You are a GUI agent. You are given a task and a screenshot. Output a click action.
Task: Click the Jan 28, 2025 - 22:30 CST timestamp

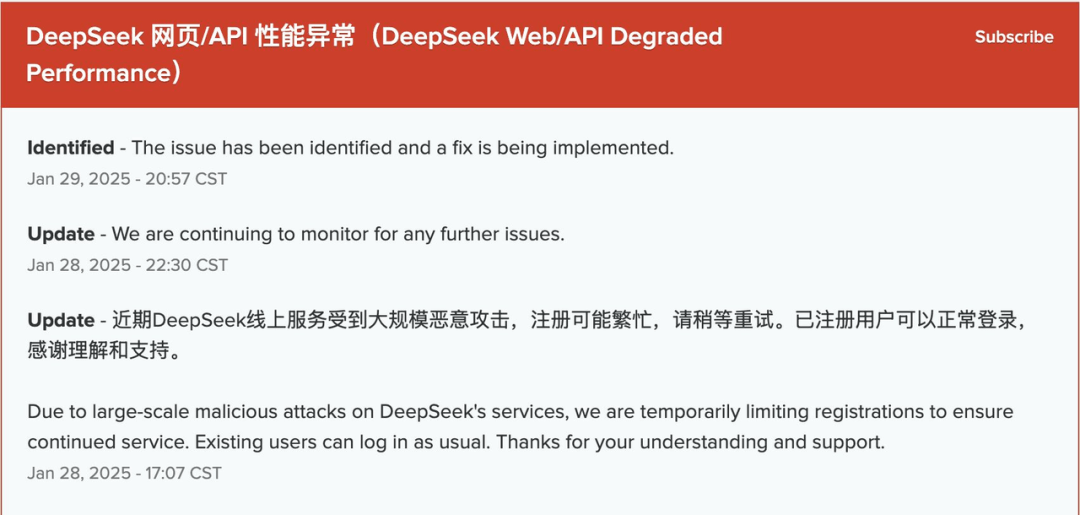(x=127, y=265)
